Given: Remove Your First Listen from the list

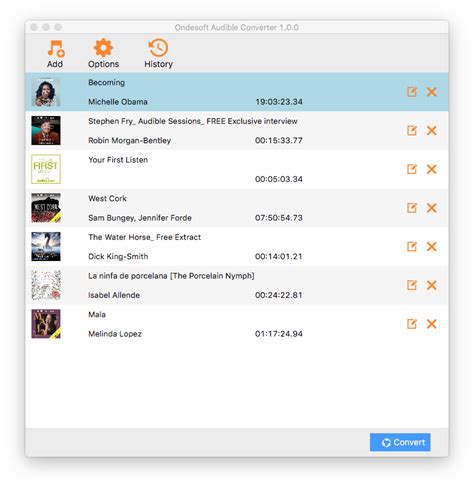Looking at the screenshot, I should [432, 169].
